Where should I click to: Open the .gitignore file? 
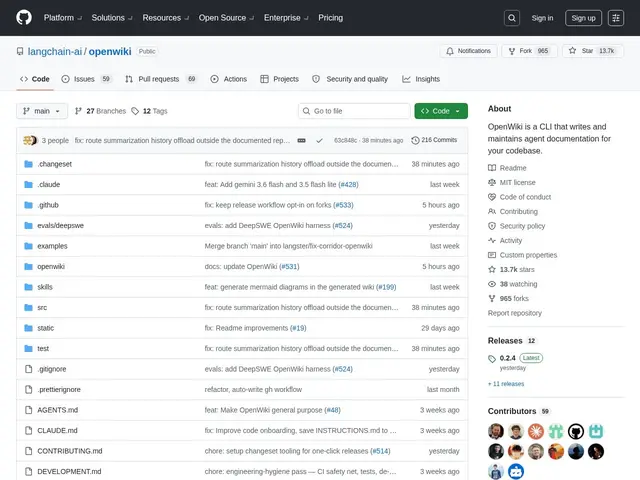click(51, 369)
